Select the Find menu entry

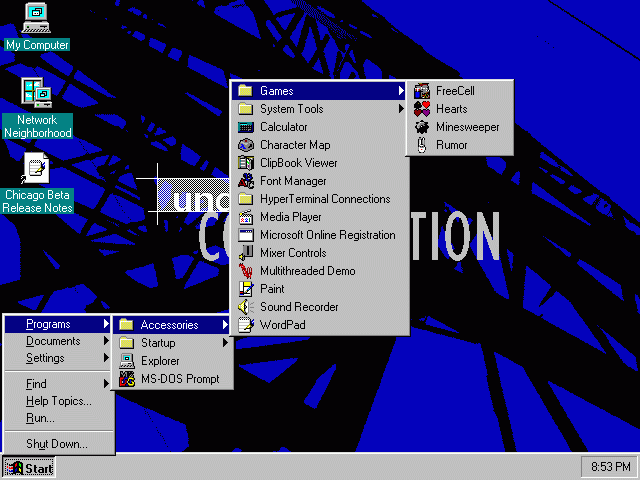click(59, 384)
